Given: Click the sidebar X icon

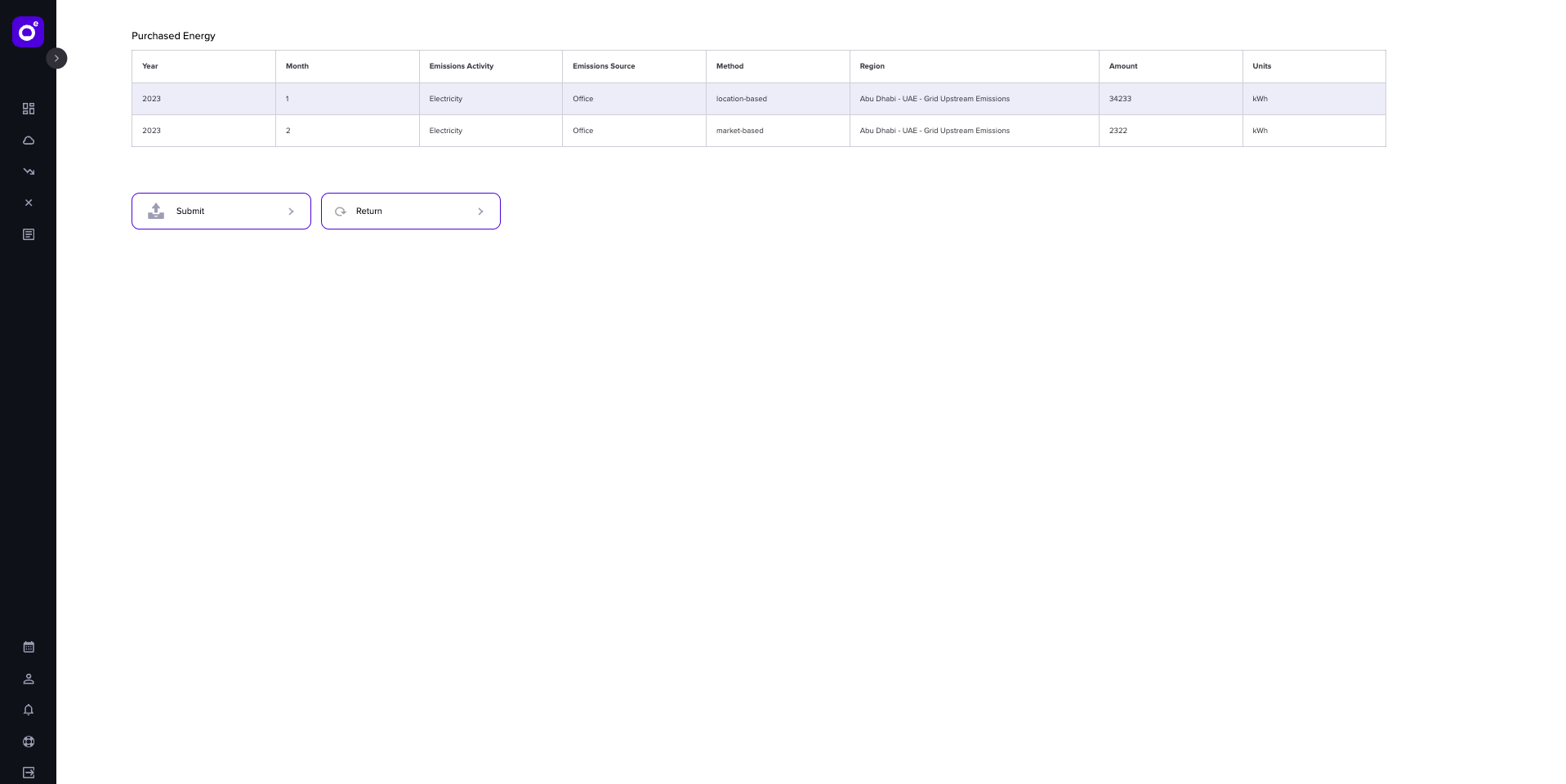Looking at the screenshot, I should tap(28, 203).
